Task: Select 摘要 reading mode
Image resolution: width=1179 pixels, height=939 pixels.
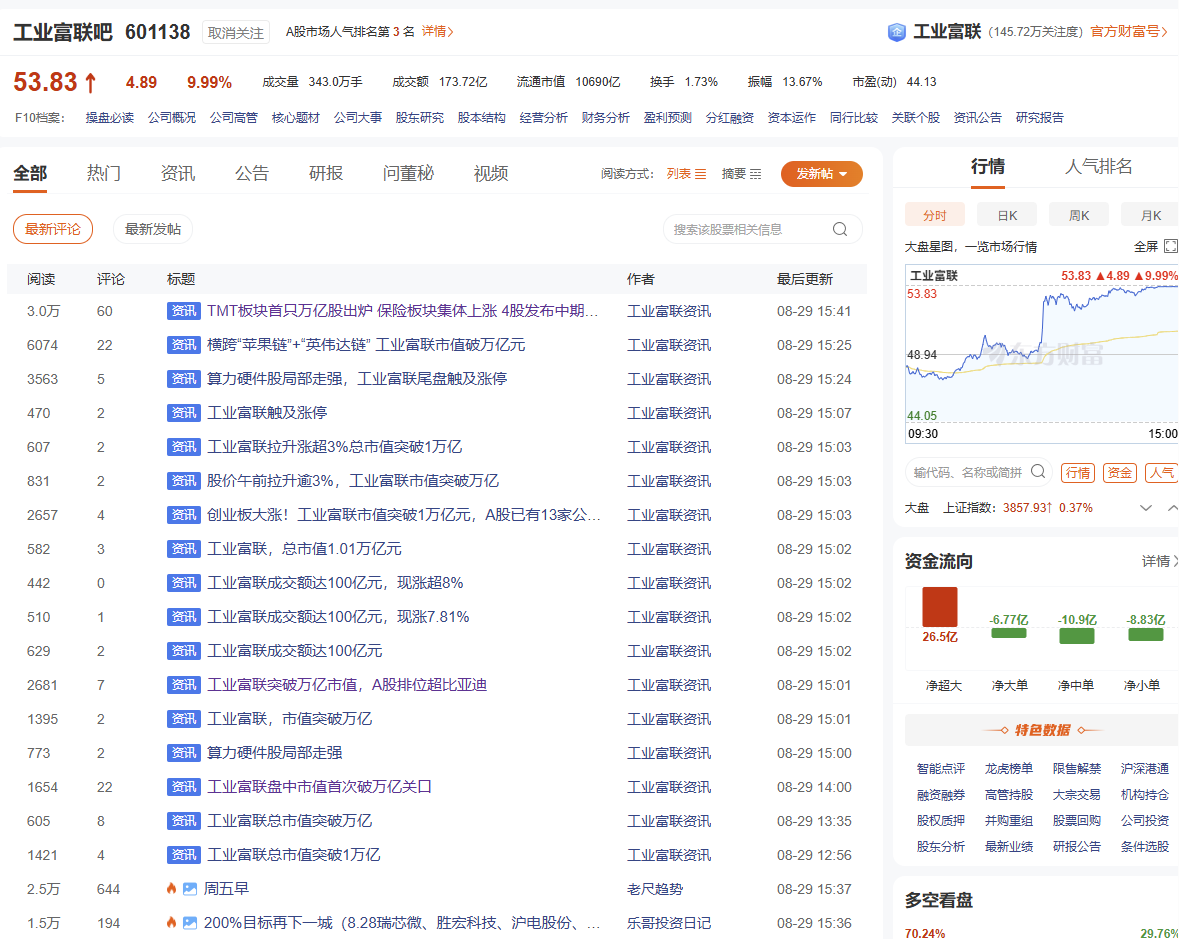Action: point(741,174)
